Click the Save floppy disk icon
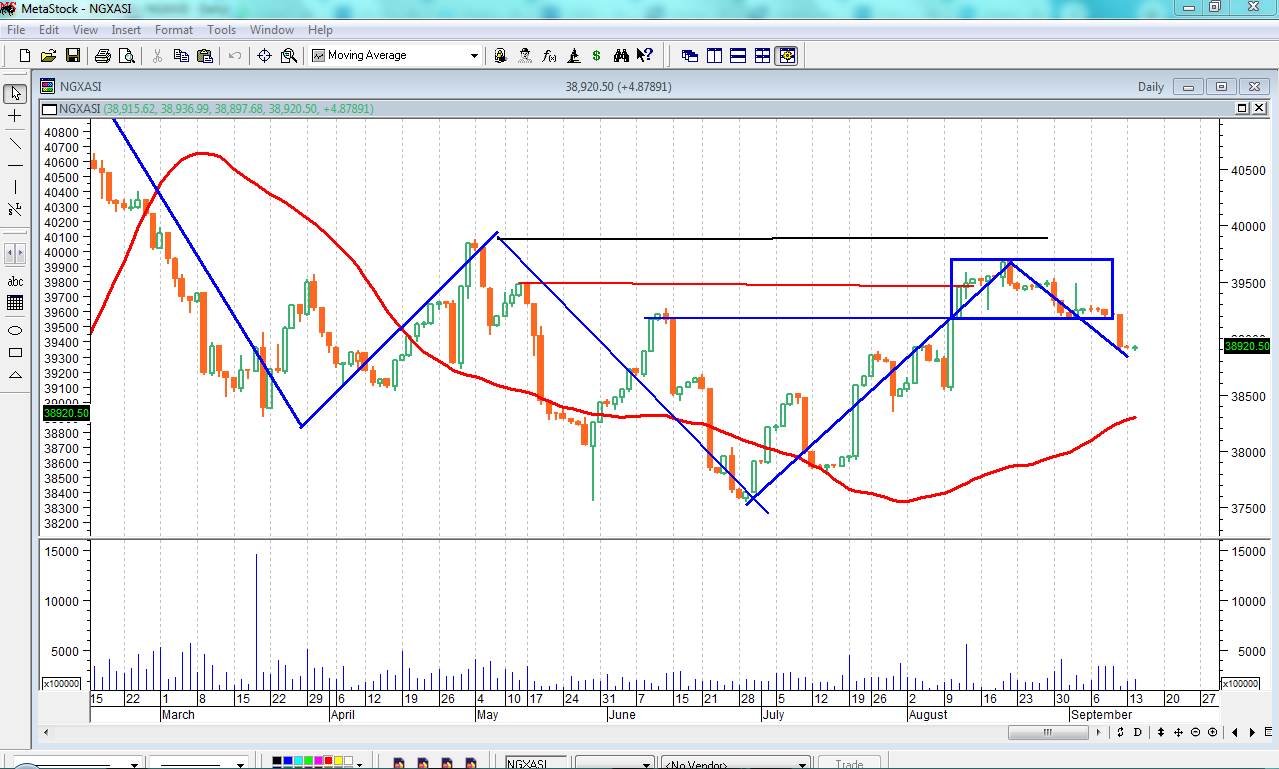Viewport: 1279px width, 769px height. point(72,56)
